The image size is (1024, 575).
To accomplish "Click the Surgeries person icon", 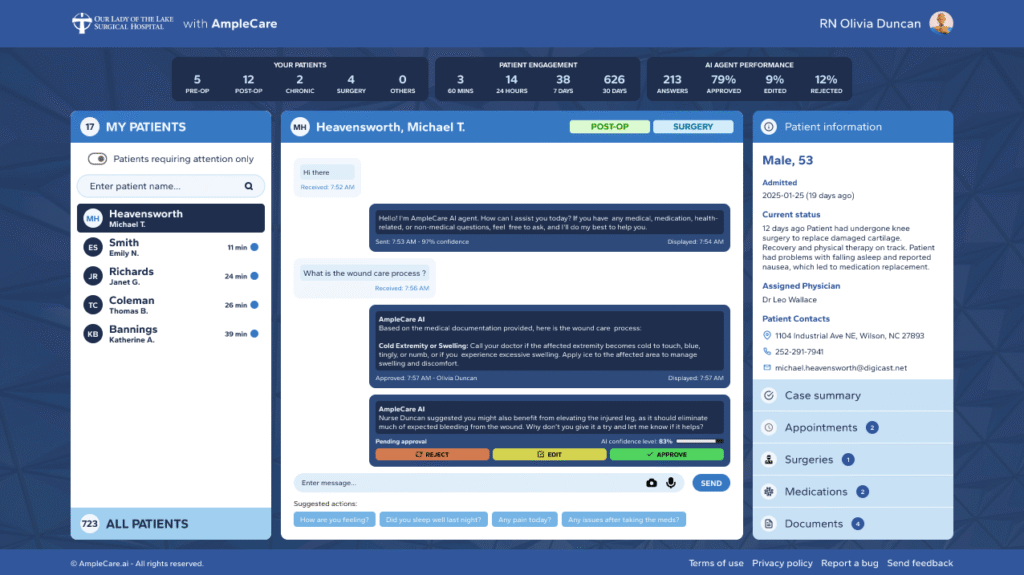I will pos(769,459).
